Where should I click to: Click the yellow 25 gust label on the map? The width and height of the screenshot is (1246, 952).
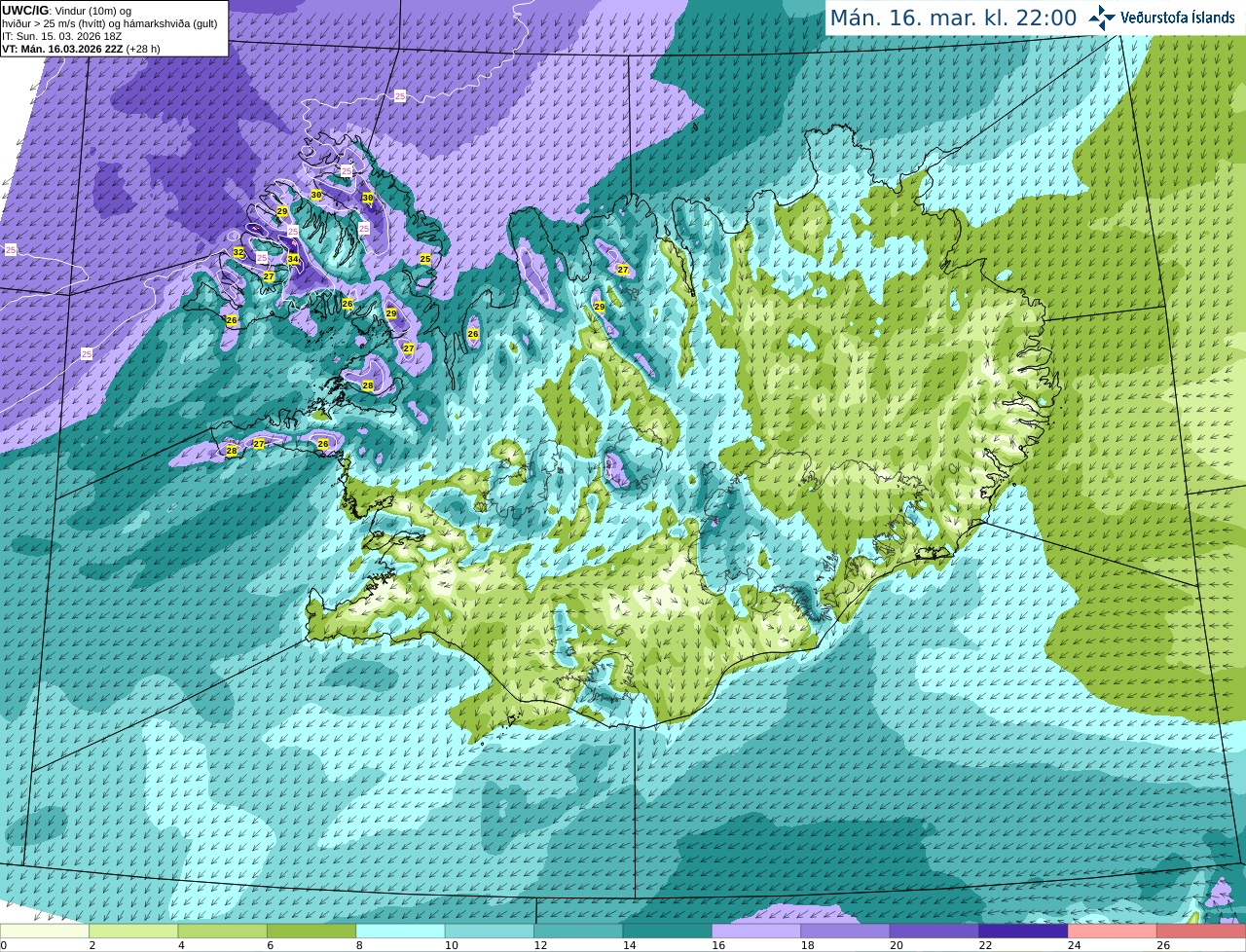click(x=425, y=259)
